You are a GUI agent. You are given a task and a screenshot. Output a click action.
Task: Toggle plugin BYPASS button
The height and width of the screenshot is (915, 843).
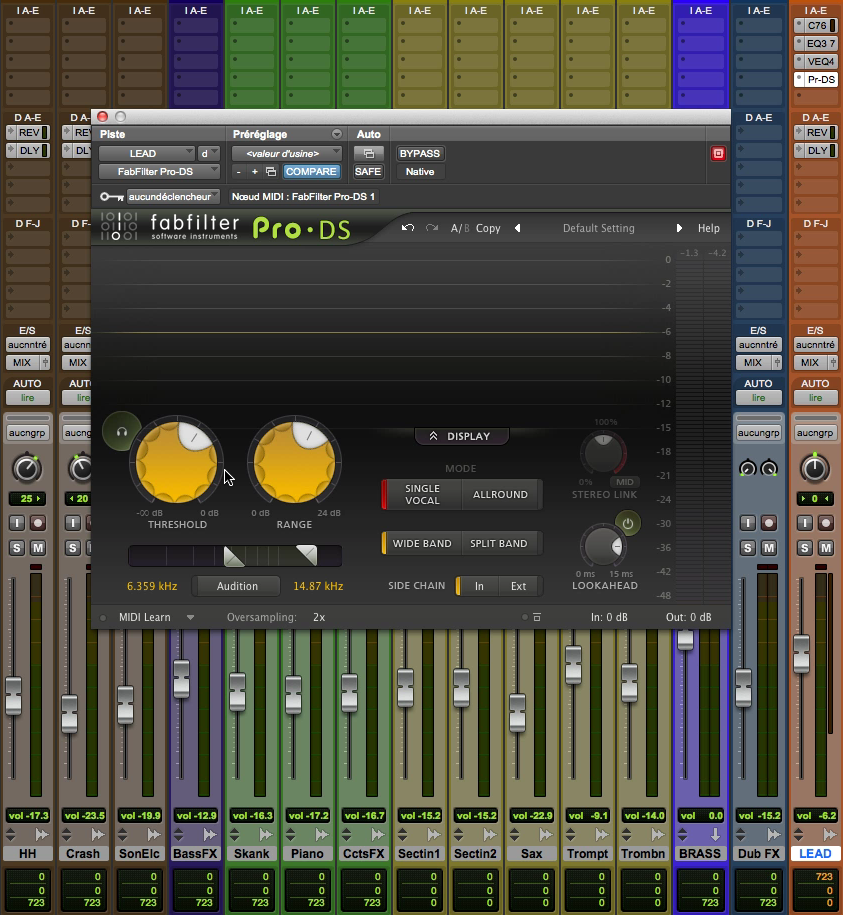point(419,153)
